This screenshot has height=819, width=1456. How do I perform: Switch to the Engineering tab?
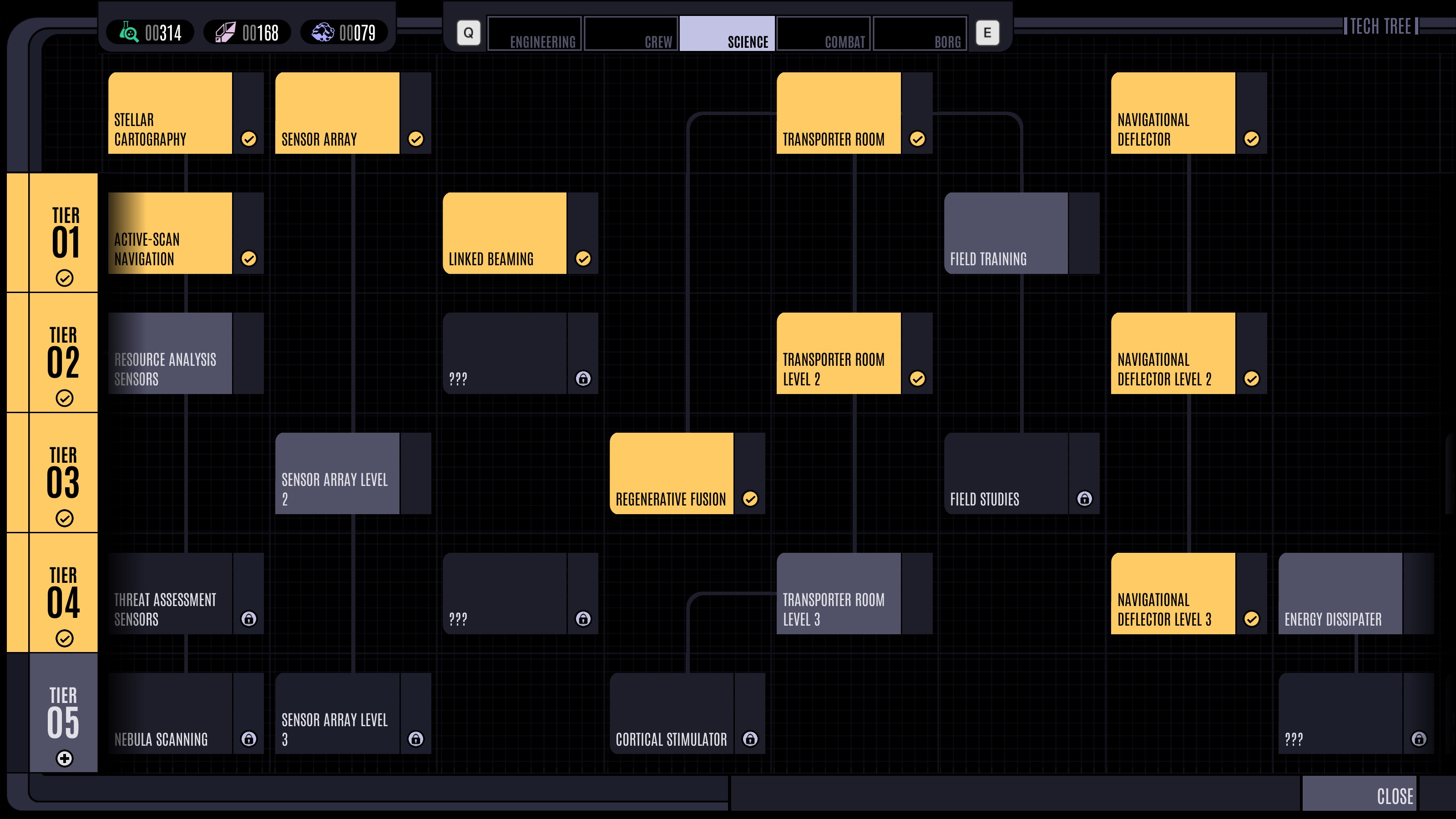[535, 34]
